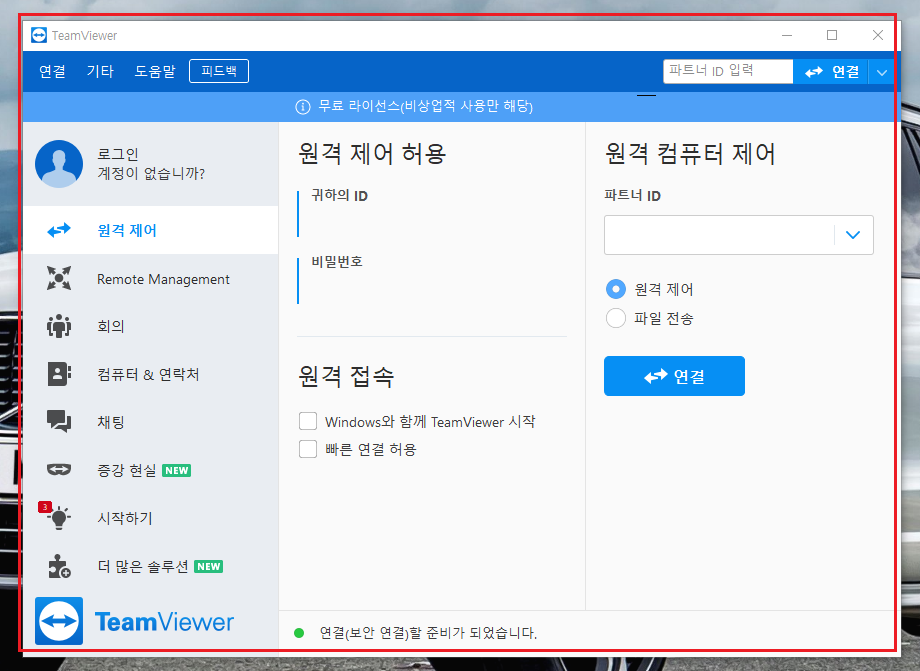Image resolution: width=920 pixels, height=671 pixels.
Task: Click the 로그인 link
Action: pyautogui.click(x=118, y=154)
